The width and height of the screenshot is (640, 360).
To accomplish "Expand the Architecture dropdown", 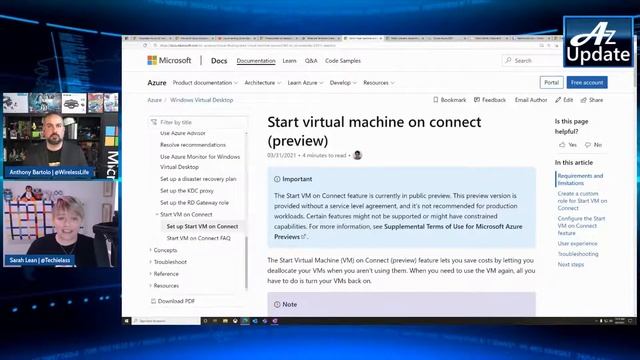I will point(262,83).
